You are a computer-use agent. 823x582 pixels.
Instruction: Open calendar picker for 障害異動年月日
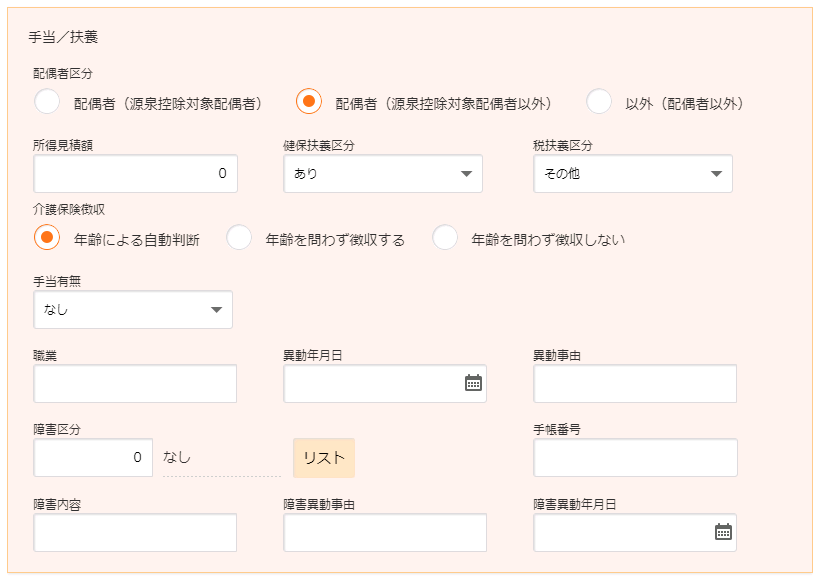point(723,532)
